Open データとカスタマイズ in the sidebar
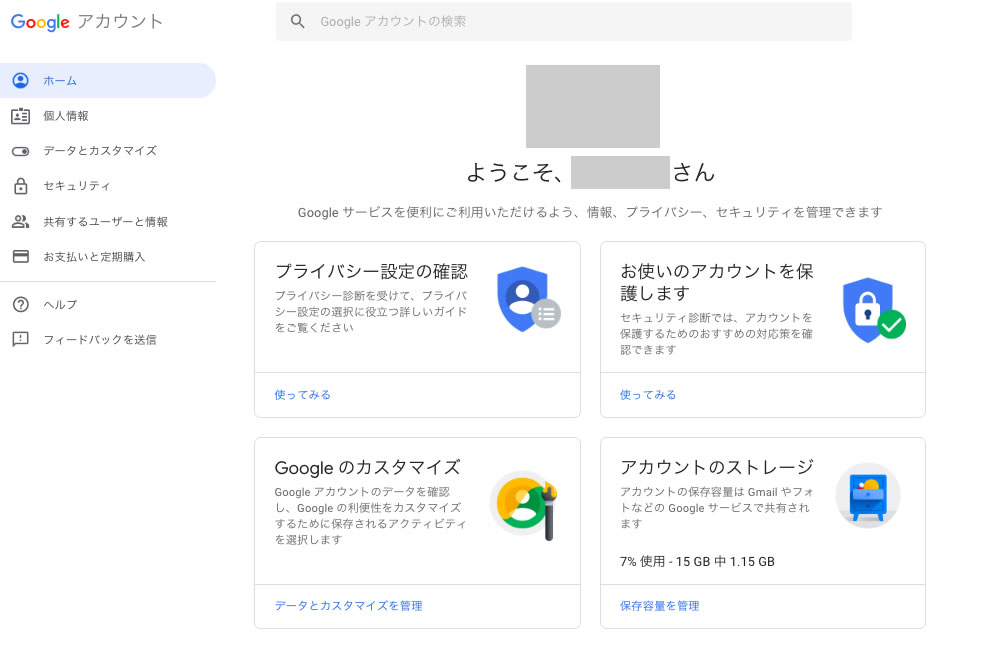This screenshot has width=1008, height=649. 99,151
